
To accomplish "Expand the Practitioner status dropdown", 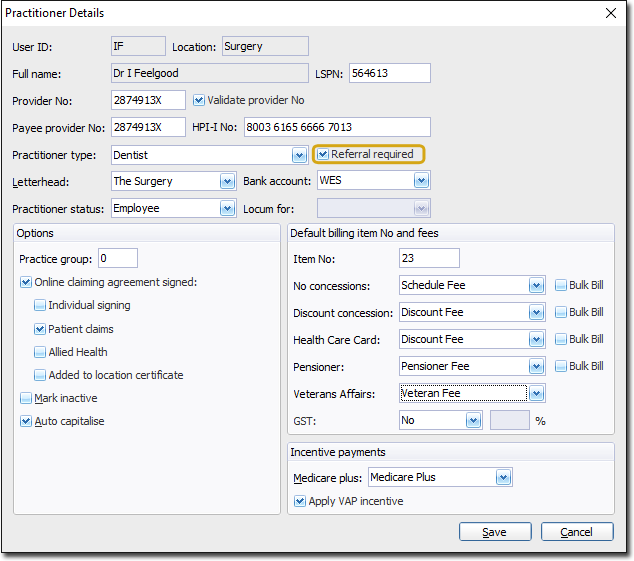I will click(226, 208).
